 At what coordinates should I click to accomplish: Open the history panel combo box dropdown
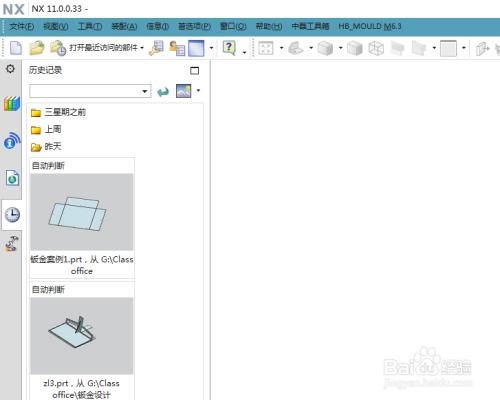pyautogui.click(x=145, y=91)
